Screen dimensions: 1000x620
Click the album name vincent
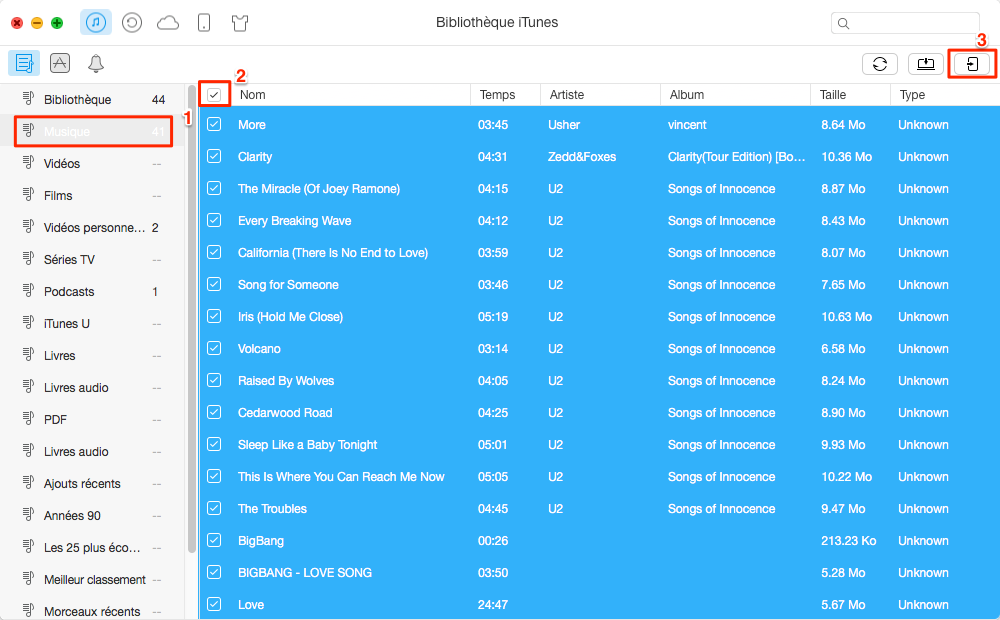pos(687,125)
